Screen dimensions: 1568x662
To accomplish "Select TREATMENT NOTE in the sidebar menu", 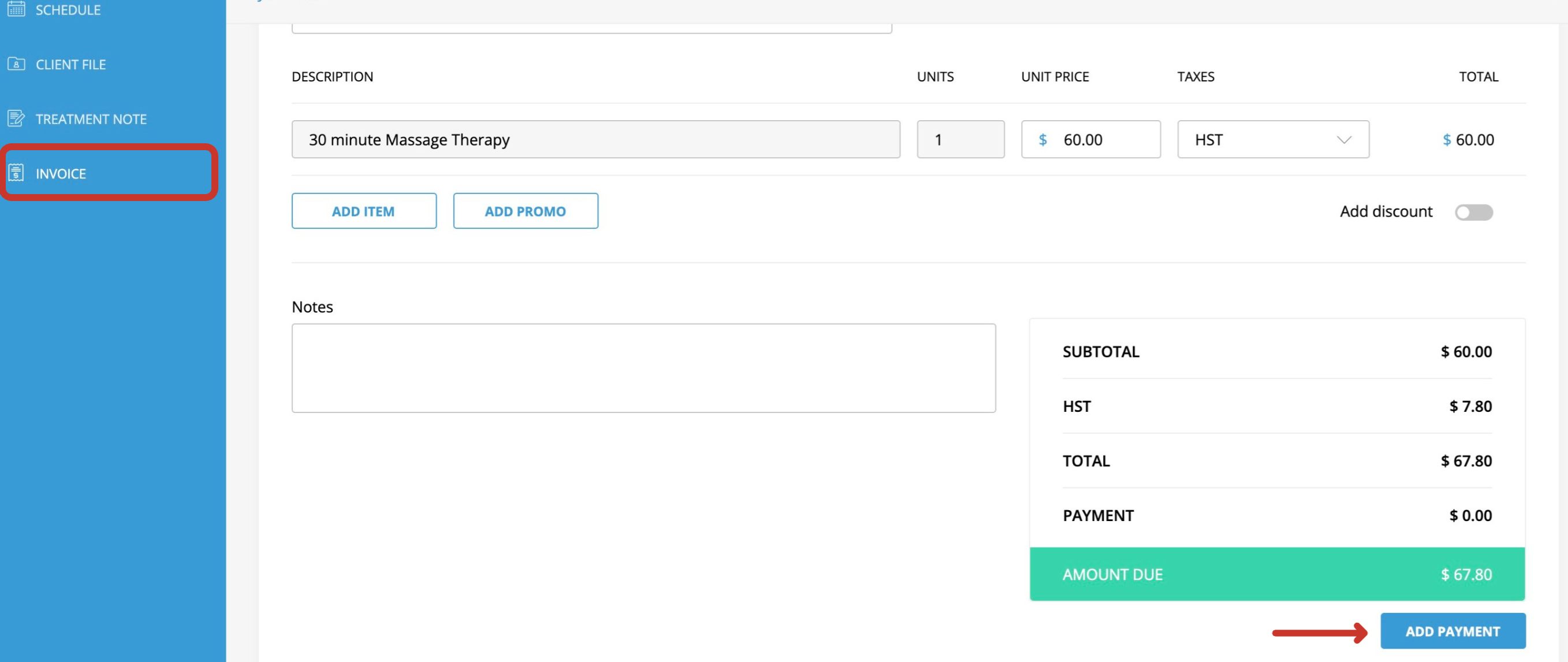I will coord(91,118).
